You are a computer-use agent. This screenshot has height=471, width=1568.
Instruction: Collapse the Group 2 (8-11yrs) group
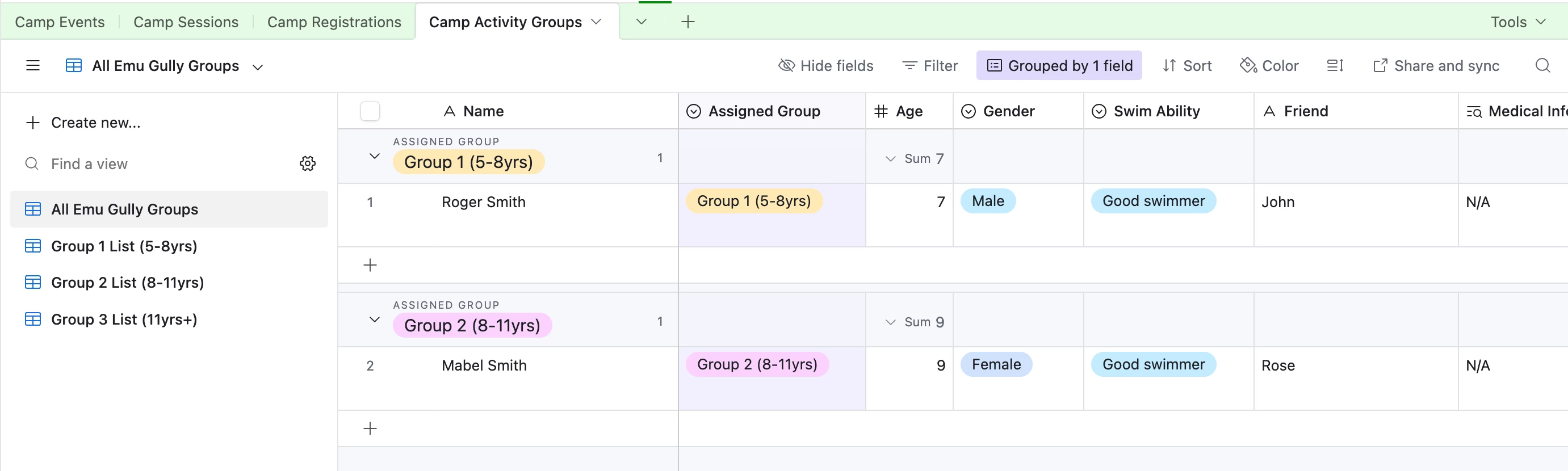point(374,320)
